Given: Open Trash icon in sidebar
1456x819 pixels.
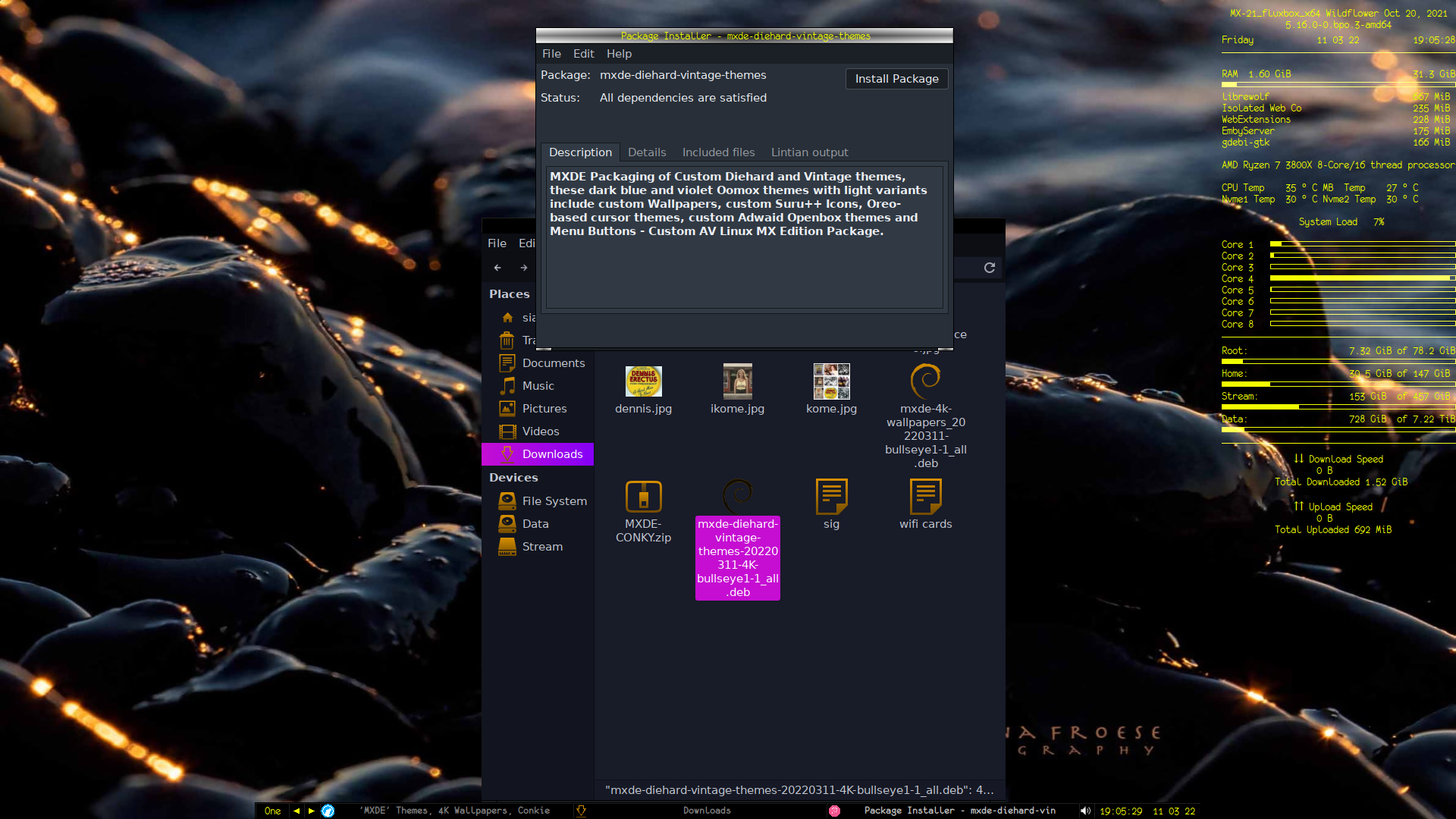Looking at the screenshot, I should [x=507, y=340].
